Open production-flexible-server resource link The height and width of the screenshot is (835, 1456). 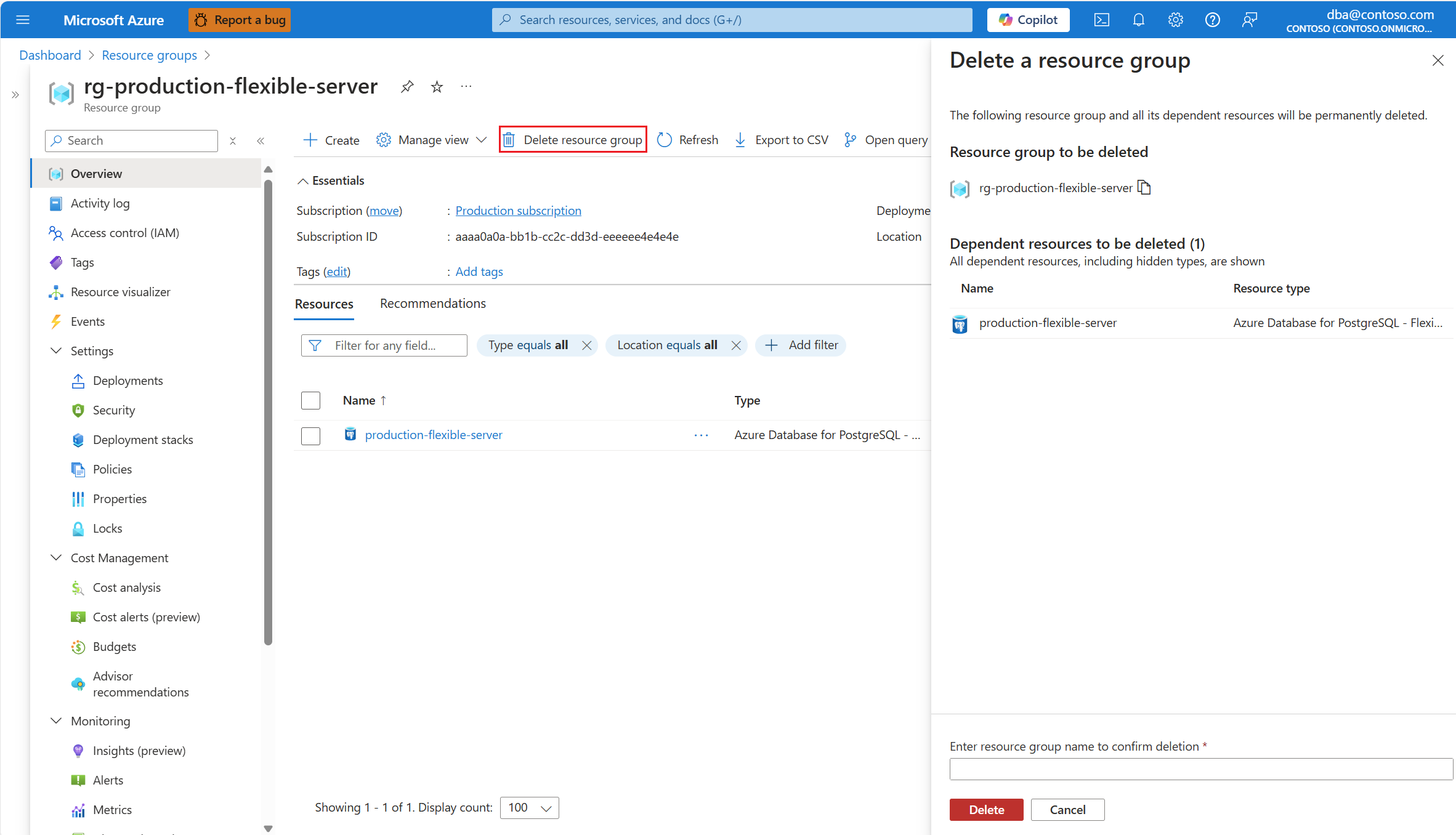click(434, 435)
